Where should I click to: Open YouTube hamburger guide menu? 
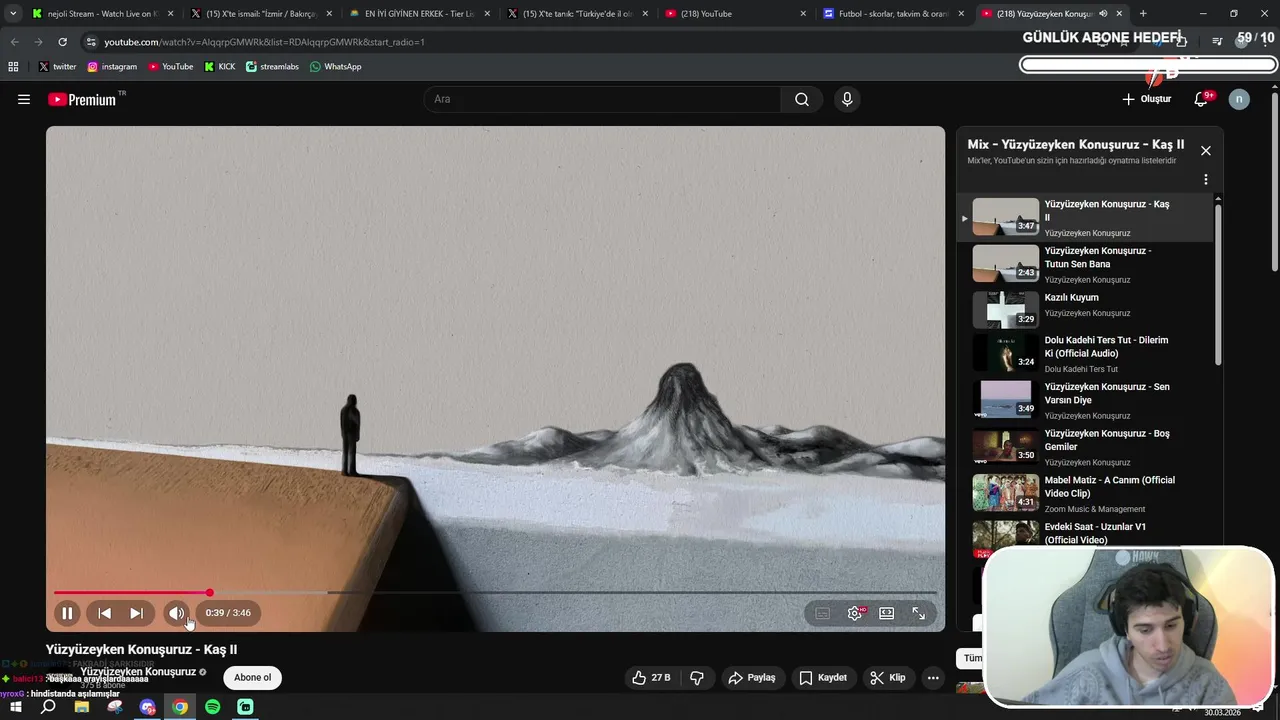24,99
